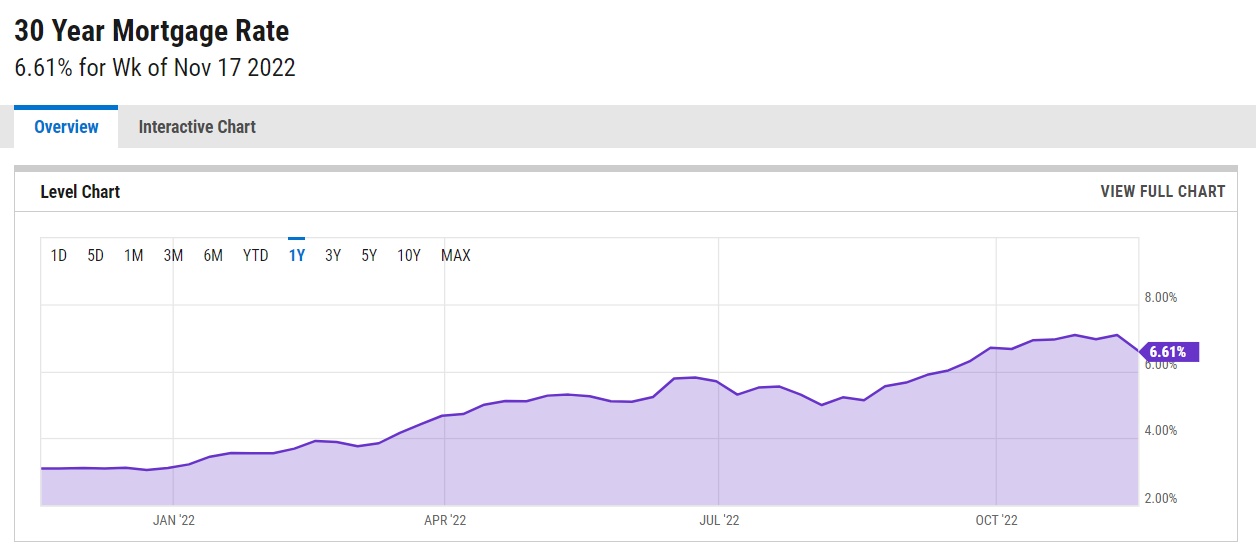Viewport: 1256px width, 553px height.
Task: Set chart range to YTD
Action: point(256,256)
